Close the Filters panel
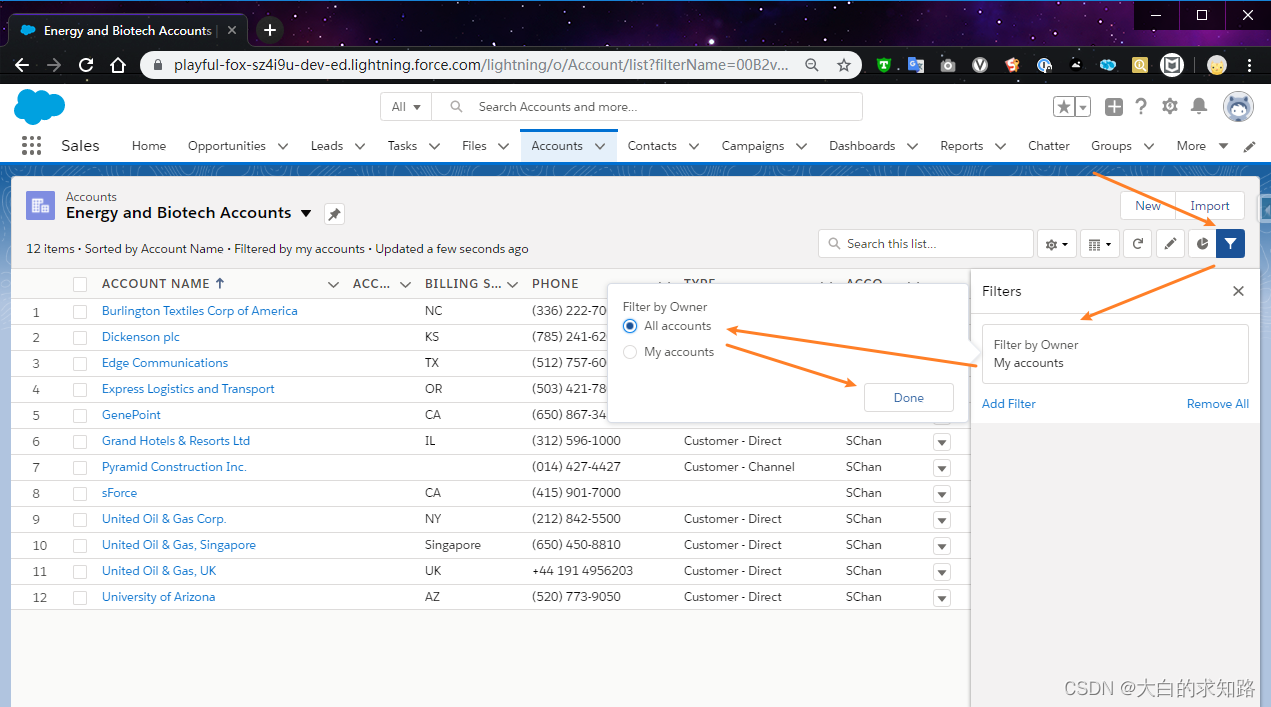This screenshot has height=707, width=1271. point(1238,291)
